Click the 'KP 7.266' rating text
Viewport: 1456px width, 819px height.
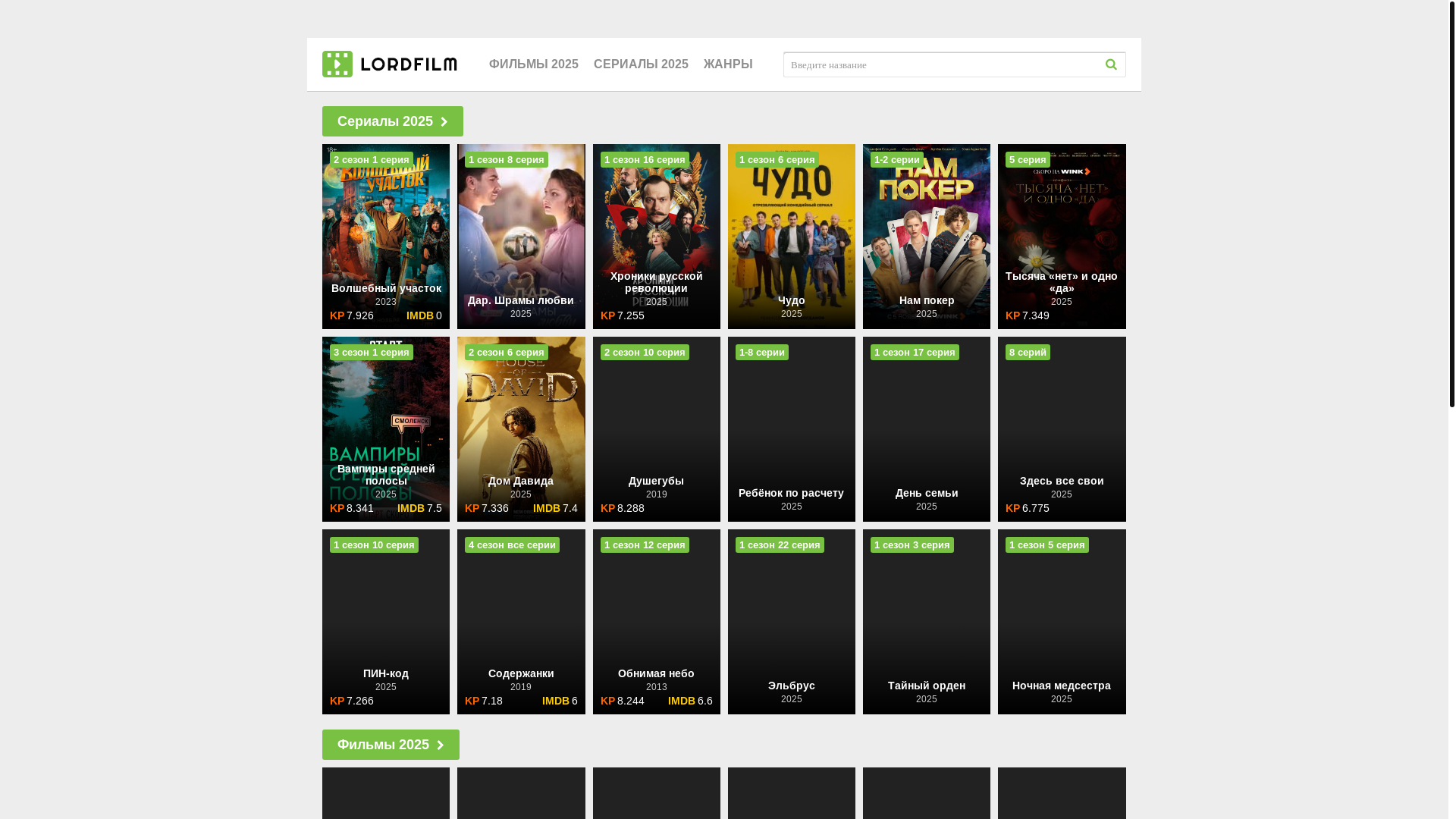click(352, 701)
